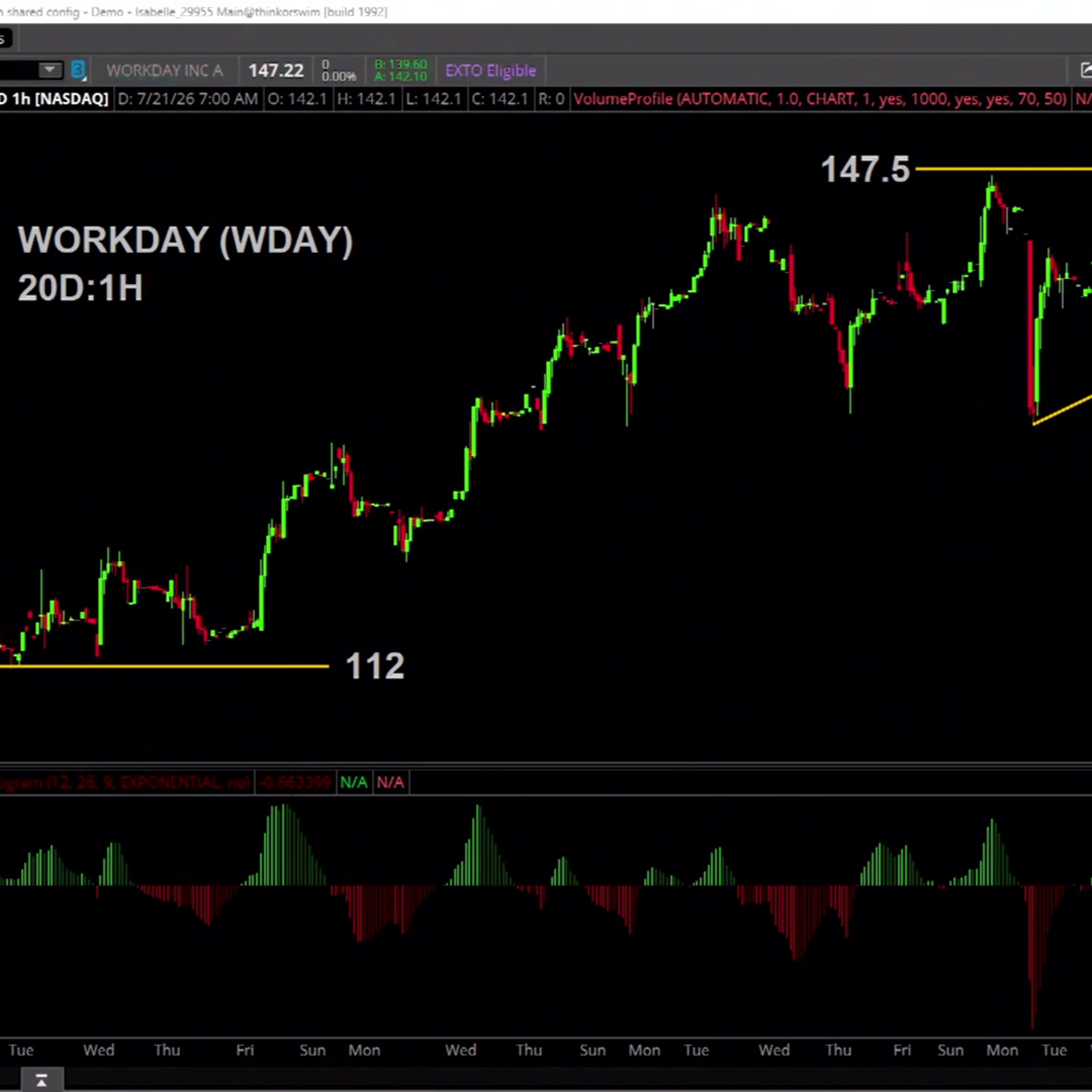Click the last price 147.22

276,71
